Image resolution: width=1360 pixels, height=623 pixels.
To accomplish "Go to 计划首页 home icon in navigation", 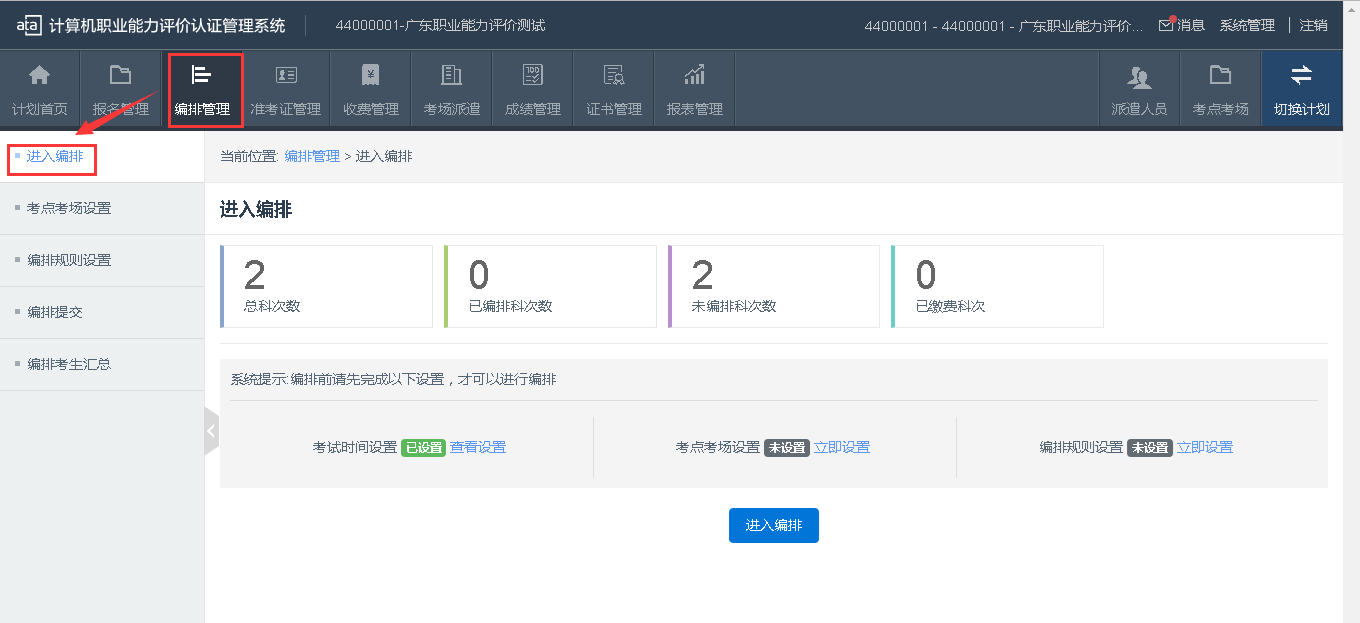I will pos(39,75).
